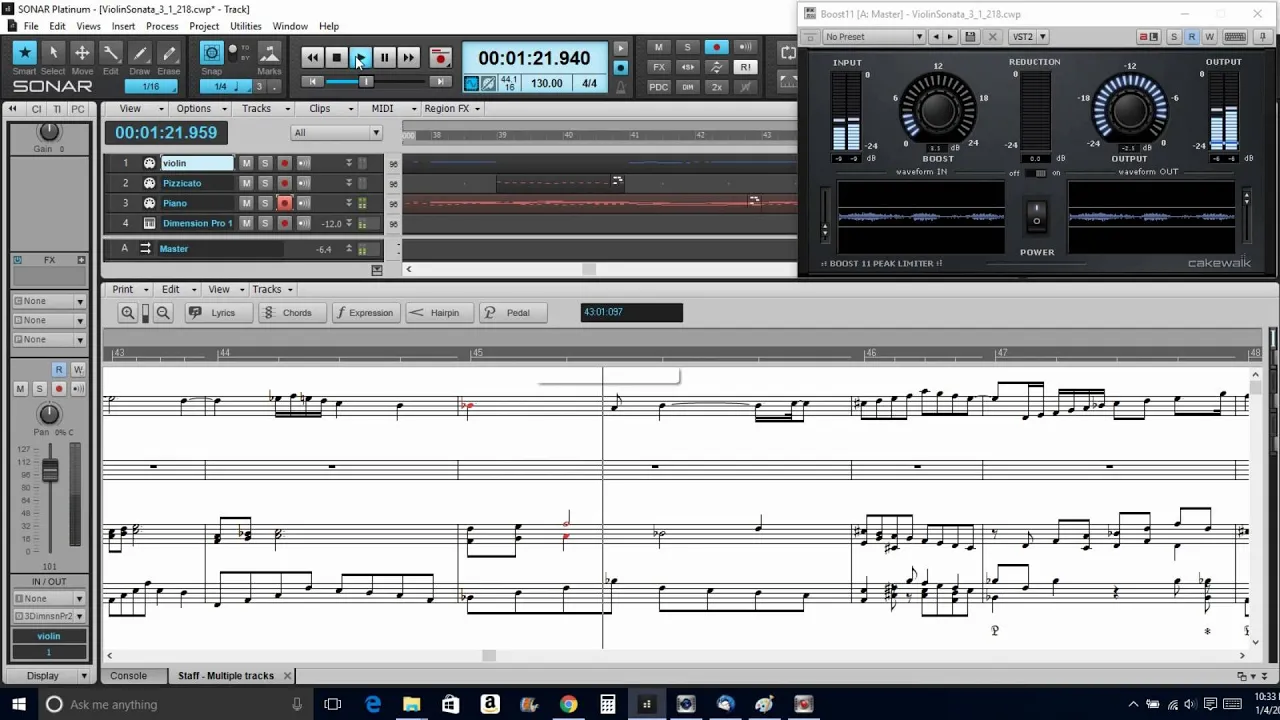The image size is (1280, 720).
Task: Mute the violin track
Action: 246,163
